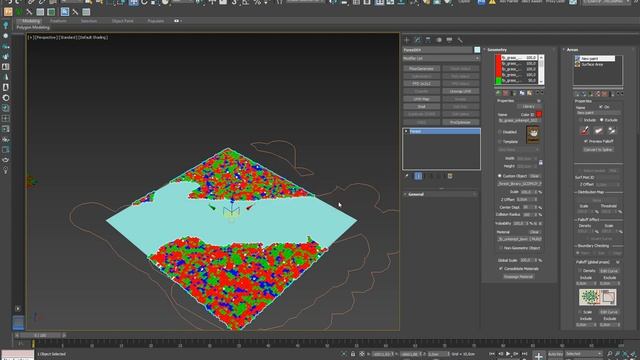Click the geometry preview thumbnail
640x360 pixels.
[533, 134]
